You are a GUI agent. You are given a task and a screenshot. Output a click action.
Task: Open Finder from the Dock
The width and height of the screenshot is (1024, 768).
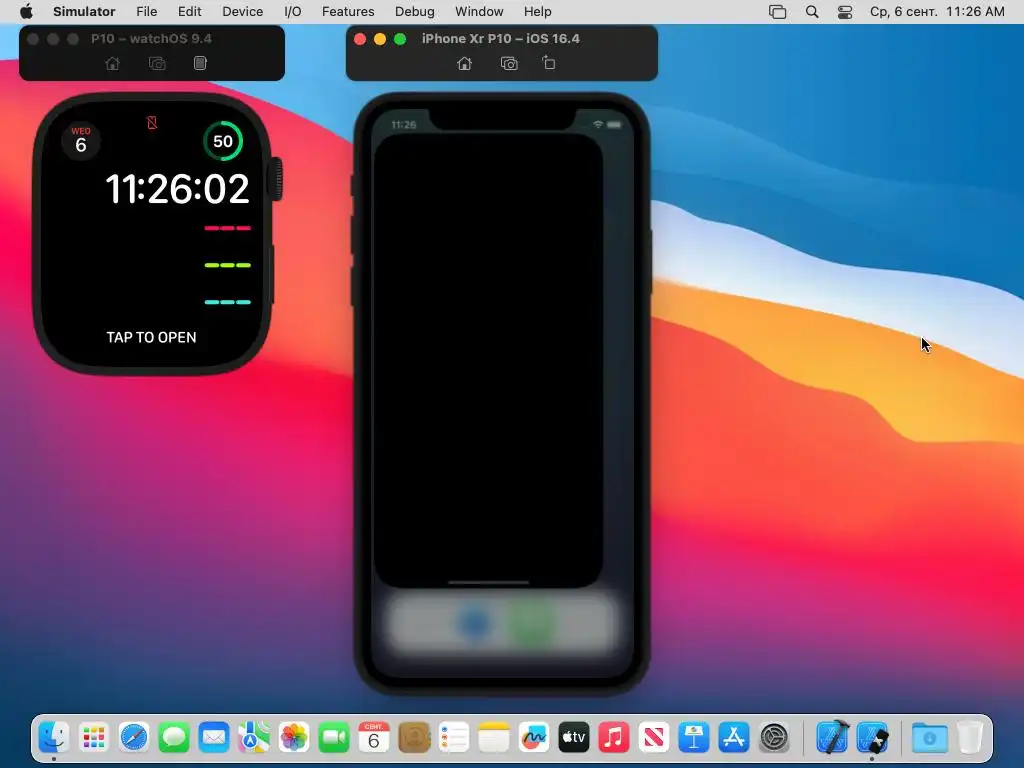click(54, 737)
